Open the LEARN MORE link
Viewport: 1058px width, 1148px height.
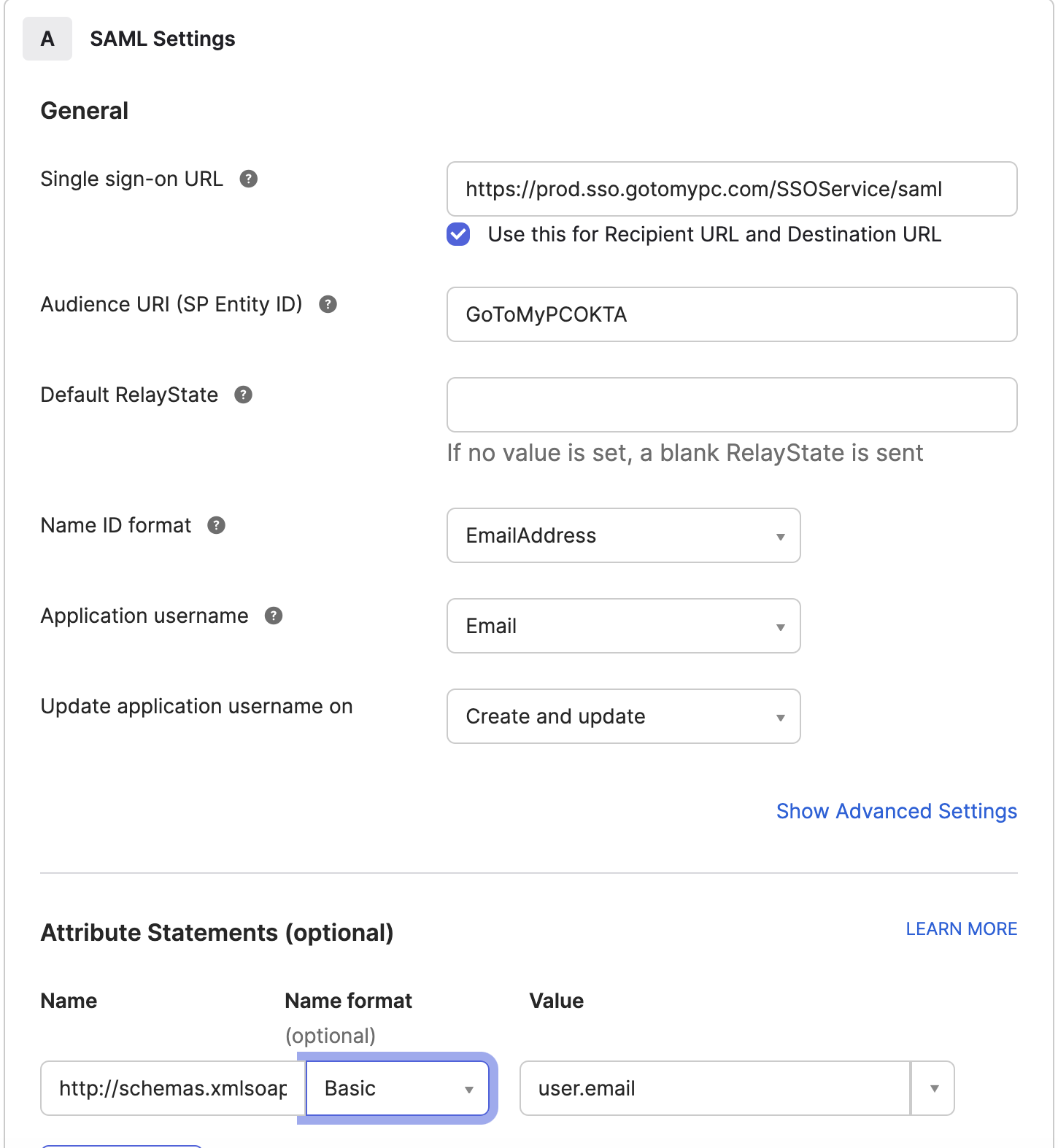click(x=961, y=928)
